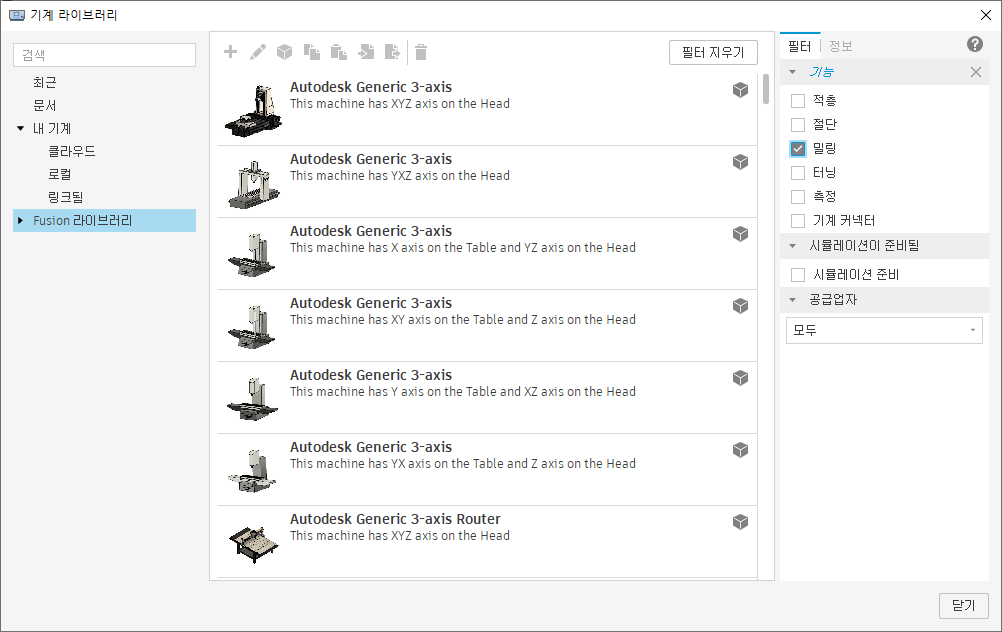Click 'This machine has YXZ axis on the Head'
The width and height of the screenshot is (1002, 632).
(x=399, y=176)
